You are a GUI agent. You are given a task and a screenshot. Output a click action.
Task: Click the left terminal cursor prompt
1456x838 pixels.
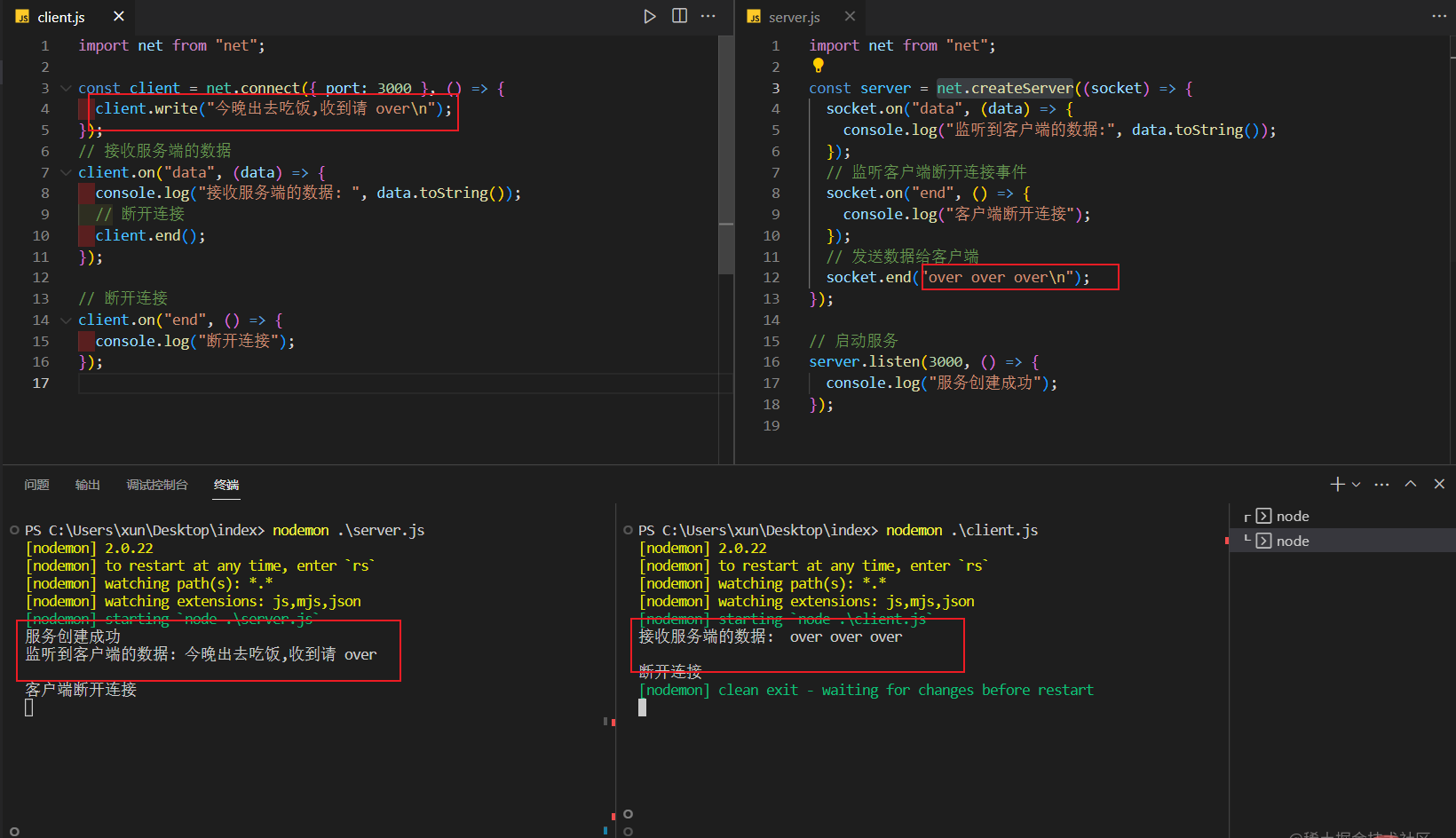(29, 708)
